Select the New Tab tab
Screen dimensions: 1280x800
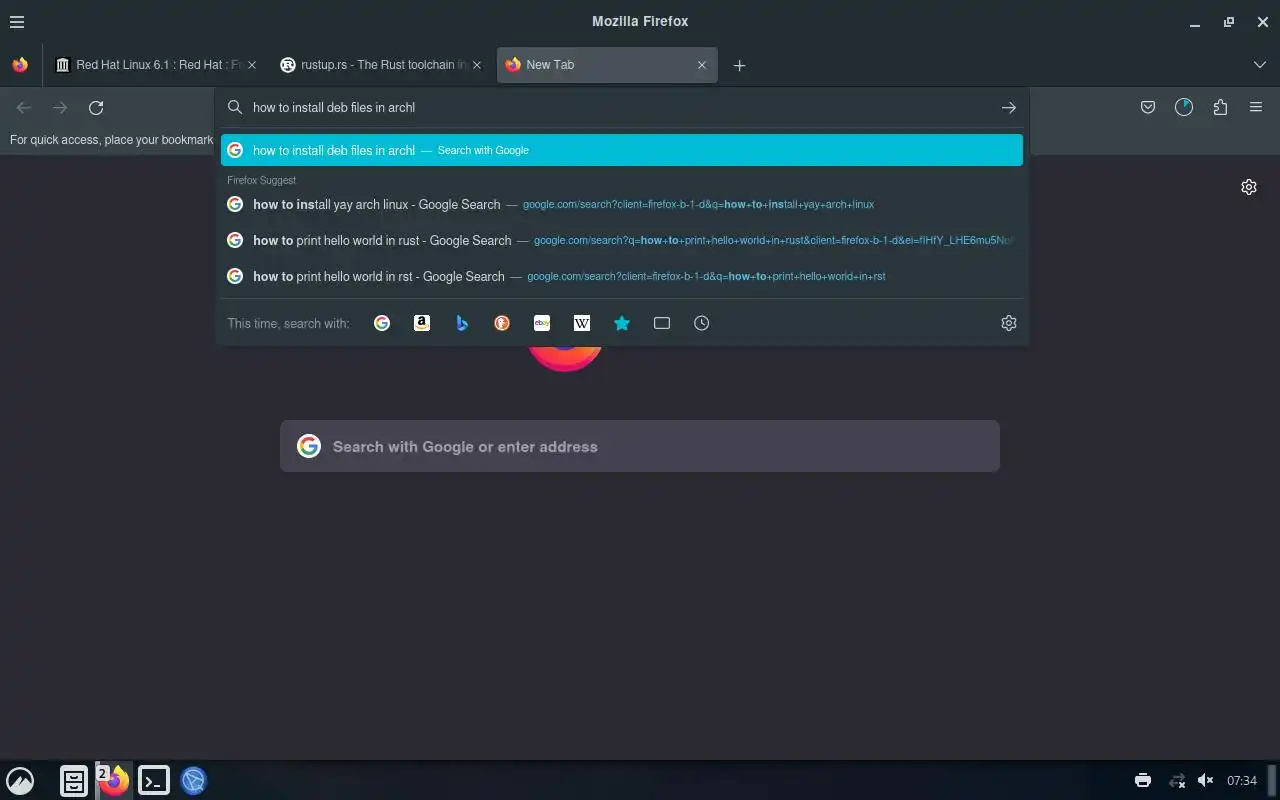[607, 65]
